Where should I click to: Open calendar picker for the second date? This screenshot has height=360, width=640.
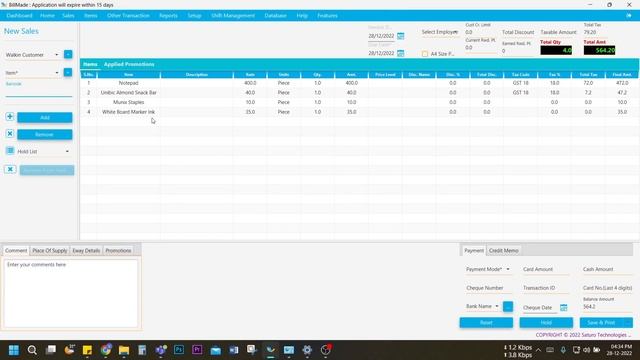pyautogui.click(x=401, y=53)
